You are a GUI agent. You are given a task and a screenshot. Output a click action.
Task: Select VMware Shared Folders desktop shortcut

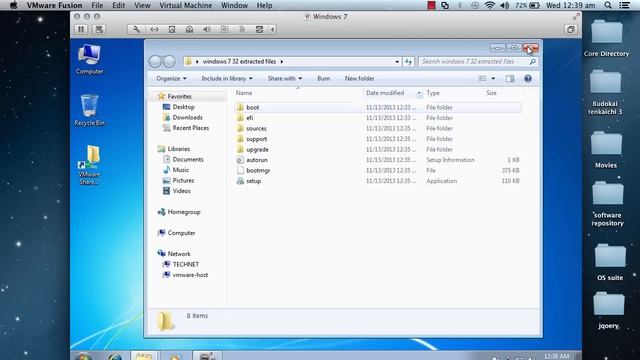pyautogui.click(x=89, y=165)
